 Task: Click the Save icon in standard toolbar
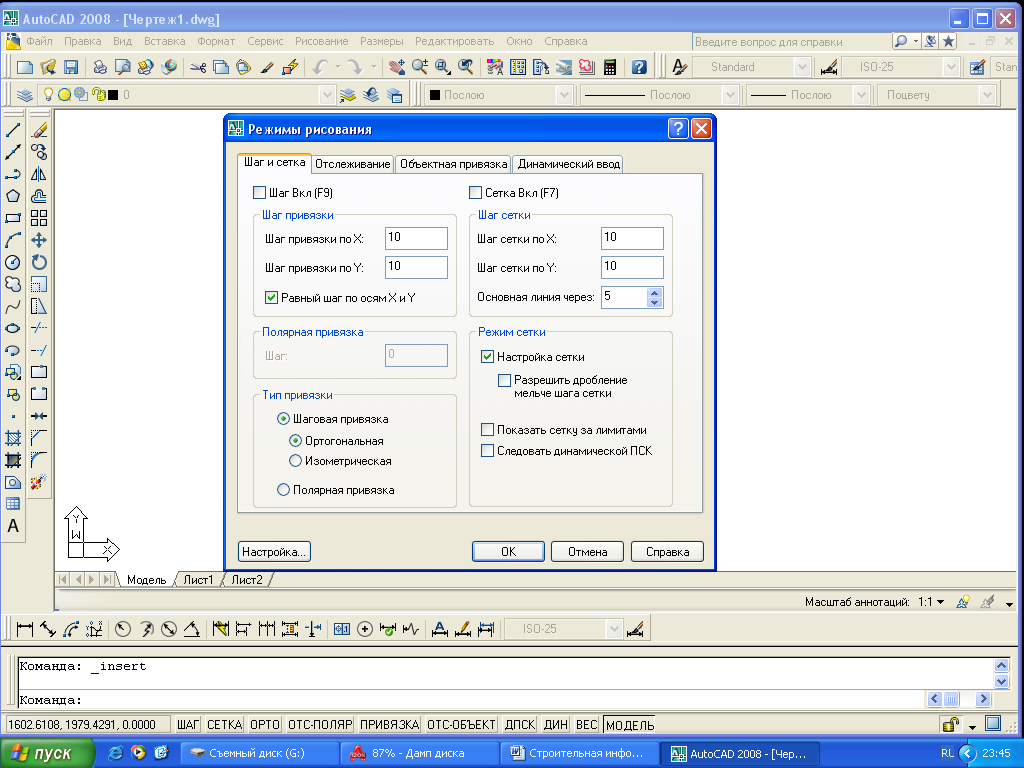coord(71,67)
